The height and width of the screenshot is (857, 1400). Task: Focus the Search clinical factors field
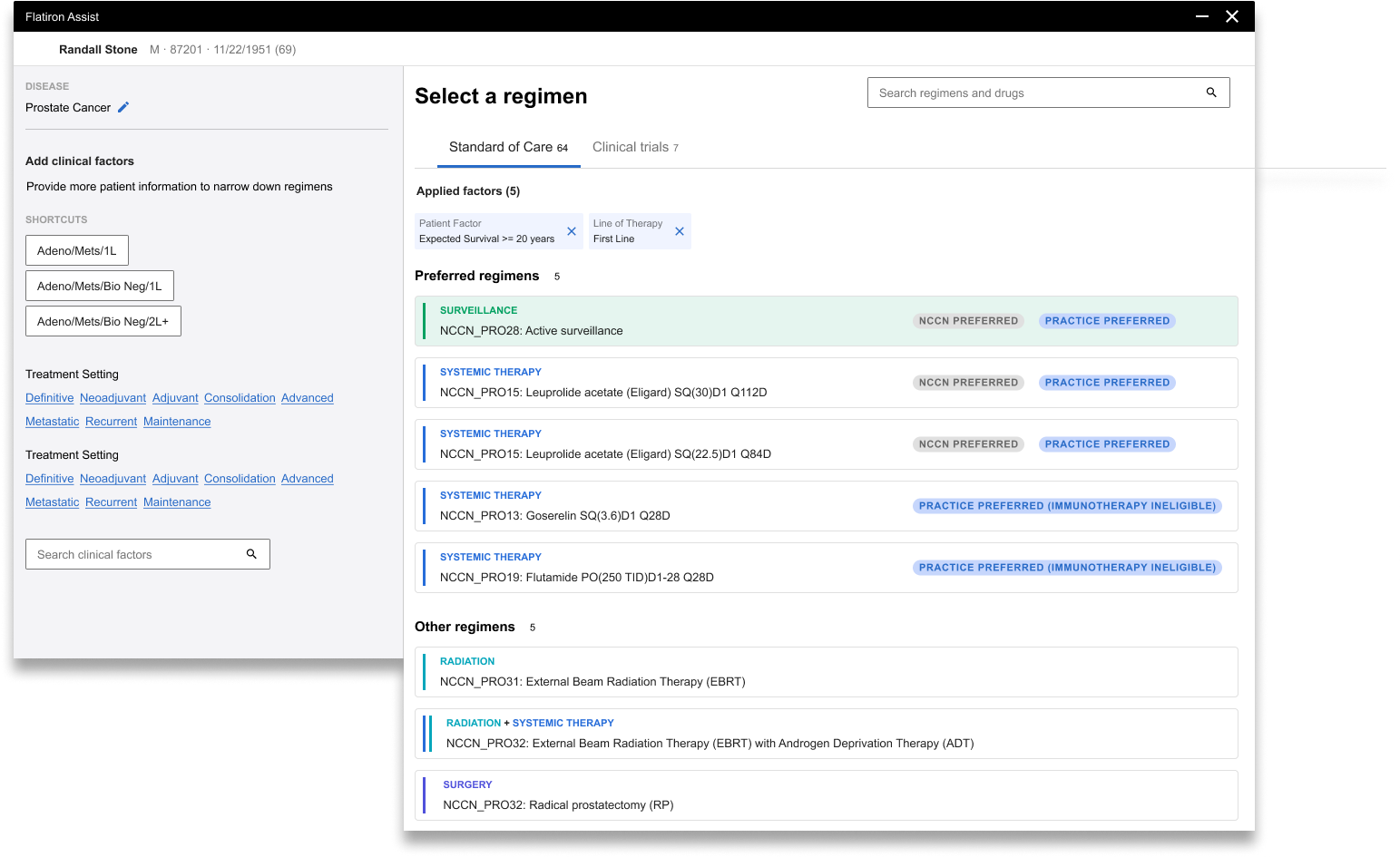[148, 554]
